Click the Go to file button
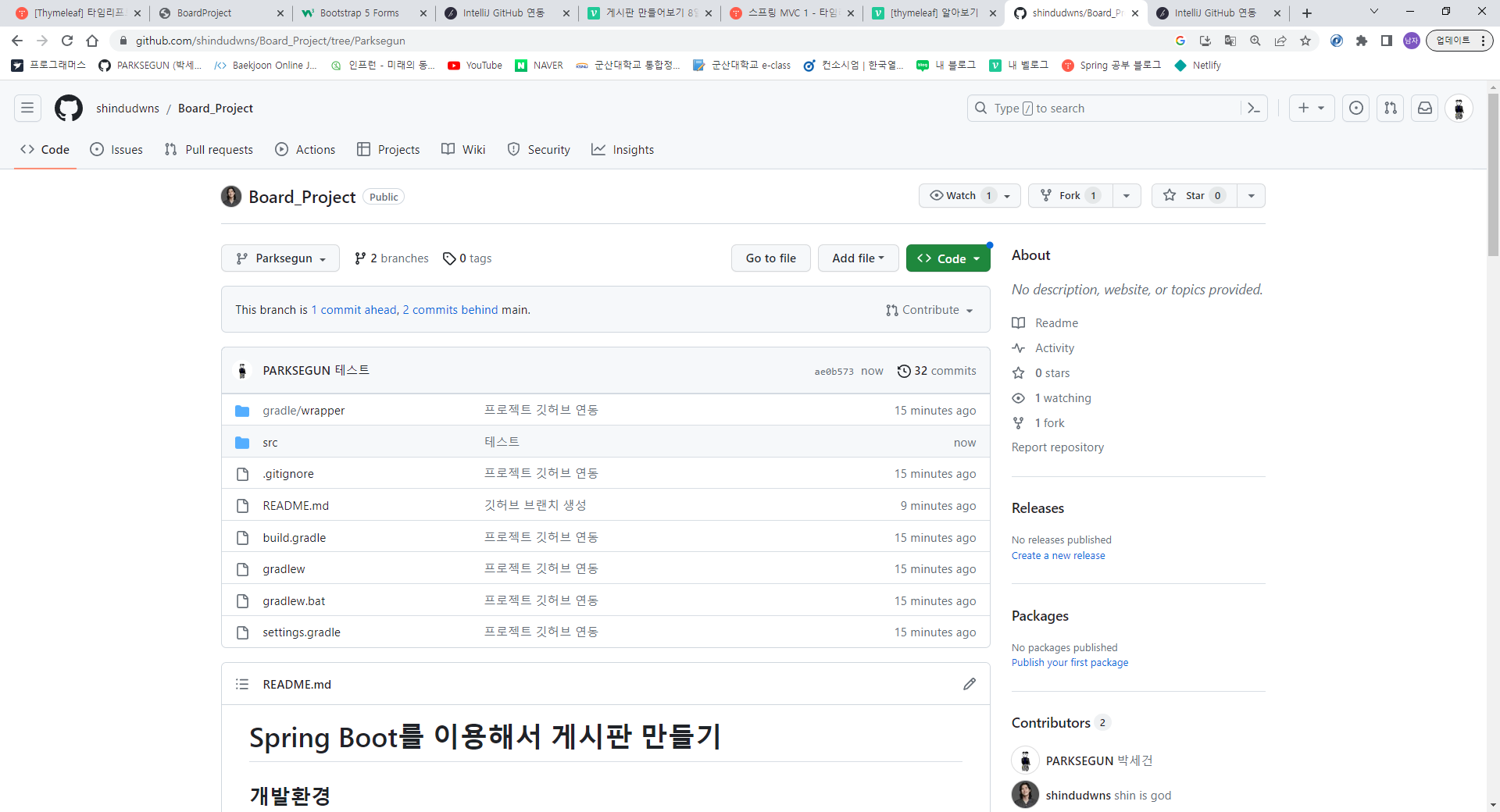1500x812 pixels. pyautogui.click(x=771, y=258)
